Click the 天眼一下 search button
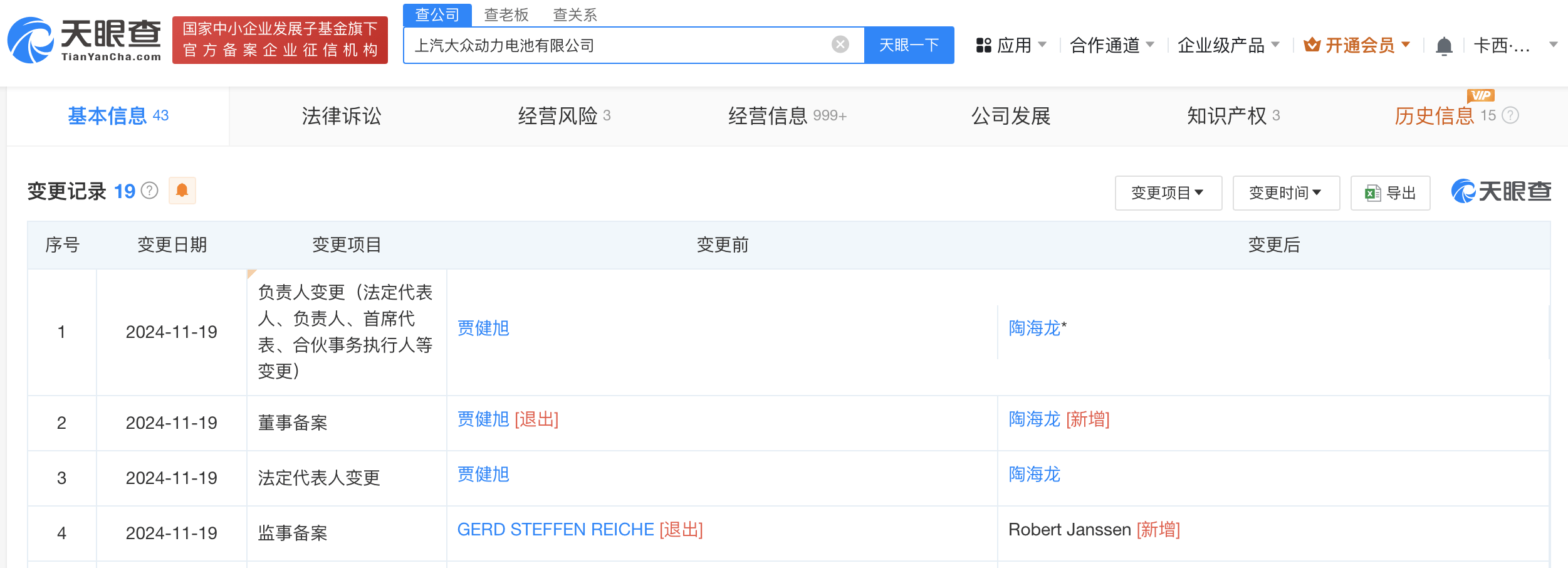1568x568 pixels. pyautogui.click(x=909, y=45)
